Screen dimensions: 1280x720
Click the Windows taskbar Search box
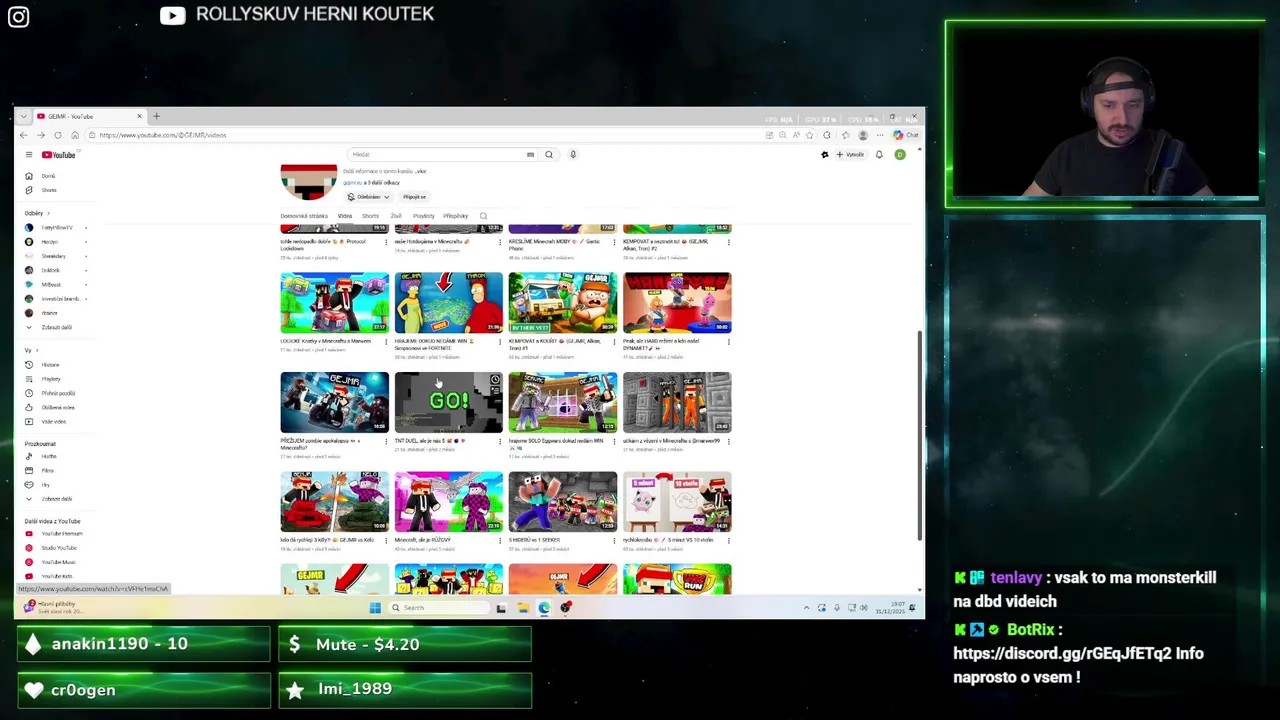point(437,607)
